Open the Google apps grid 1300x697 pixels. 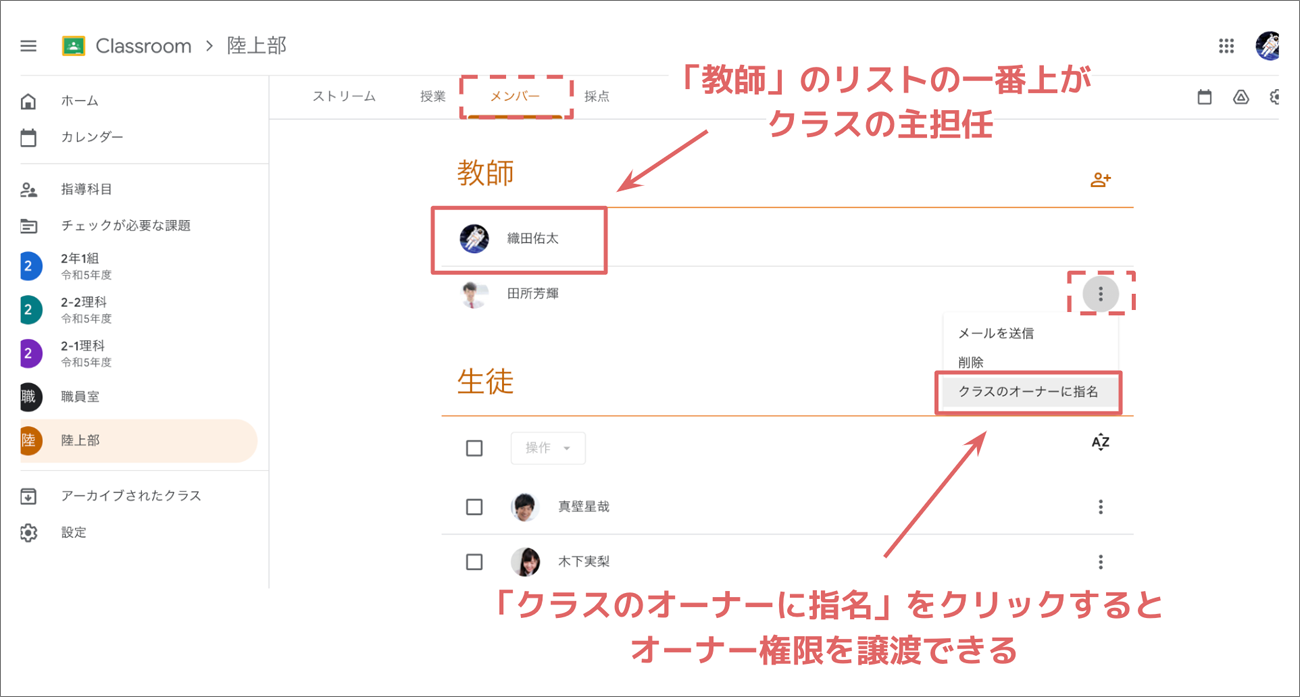coord(1226,46)
